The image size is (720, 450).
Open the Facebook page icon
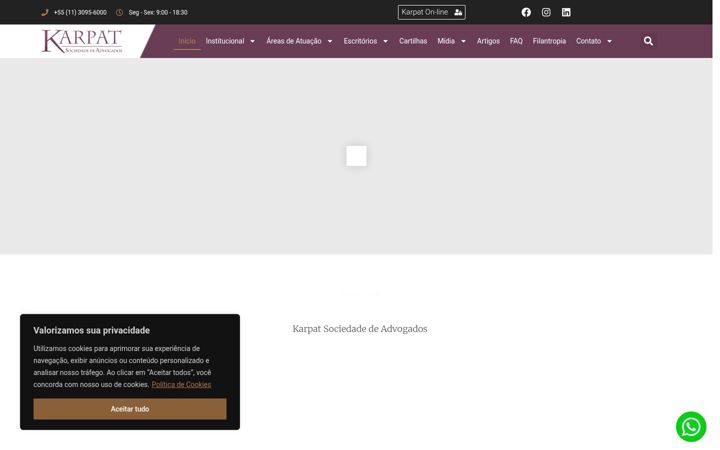526,12
